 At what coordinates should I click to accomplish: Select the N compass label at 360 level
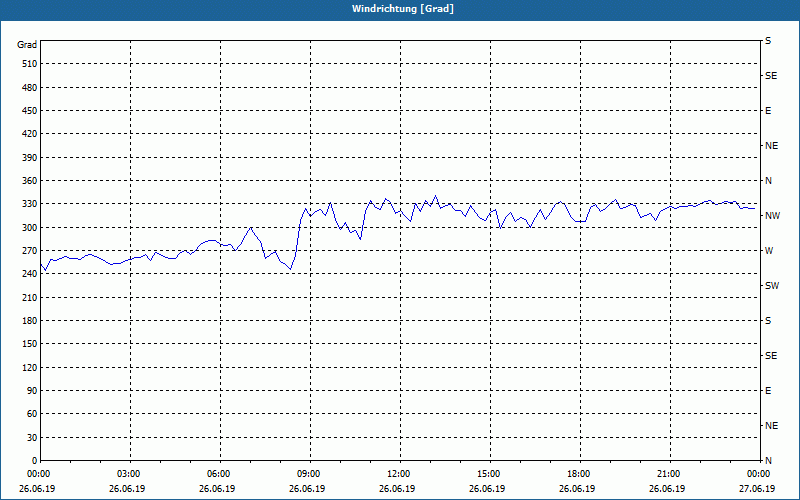(768, 181)
